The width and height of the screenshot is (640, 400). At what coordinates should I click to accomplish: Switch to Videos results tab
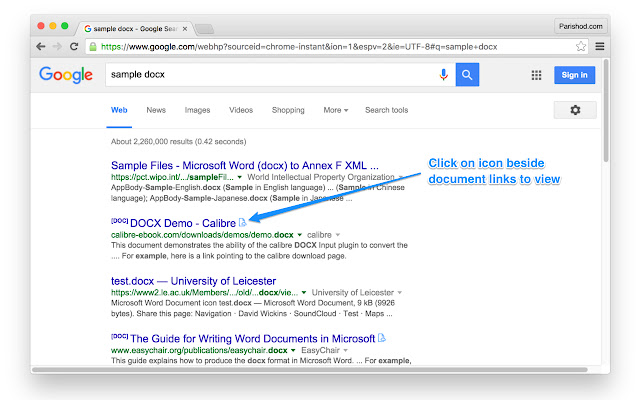(x=241, y=110)
